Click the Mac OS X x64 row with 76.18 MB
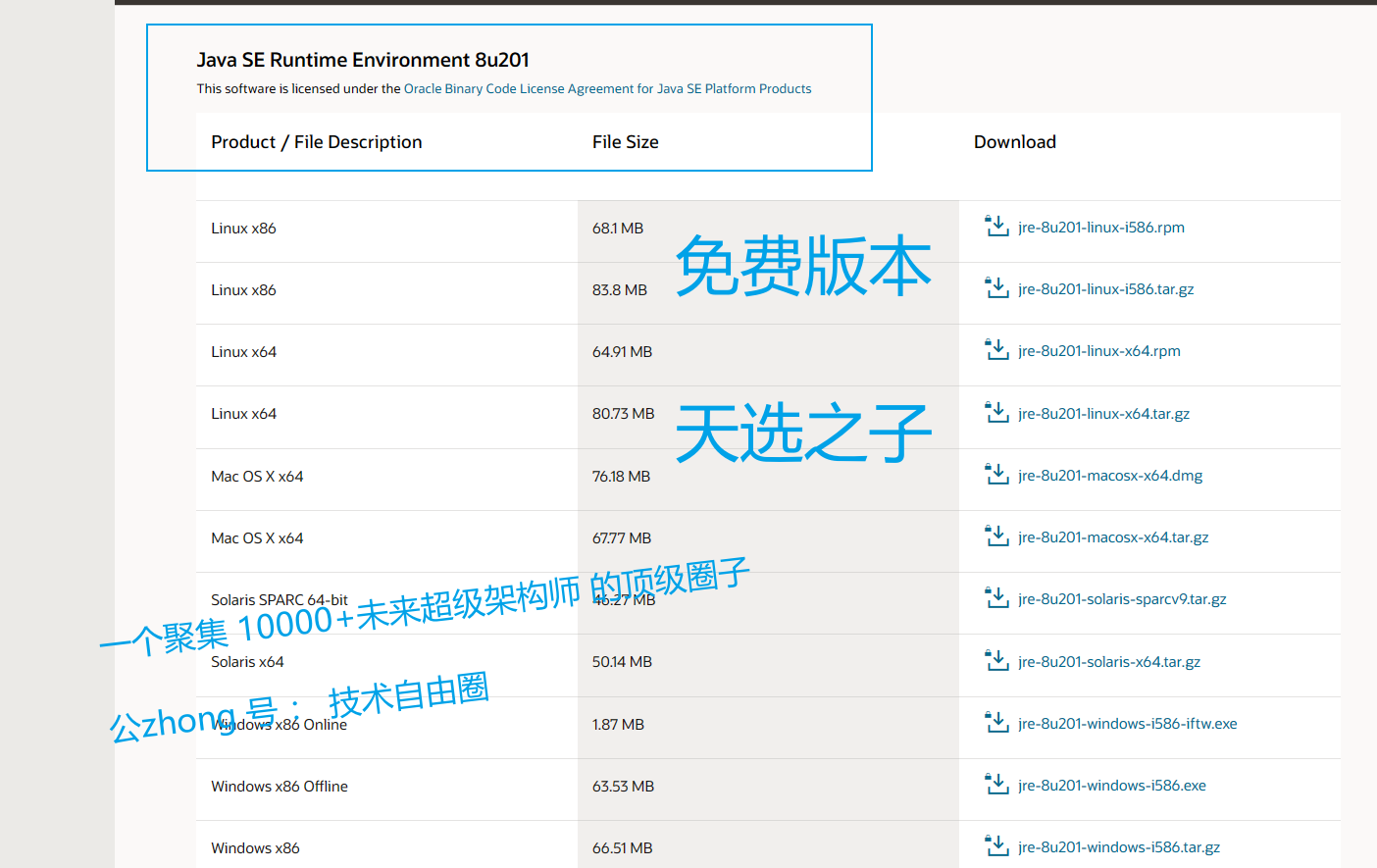This screenshot has height=868, width=1377. click(768, 480)
